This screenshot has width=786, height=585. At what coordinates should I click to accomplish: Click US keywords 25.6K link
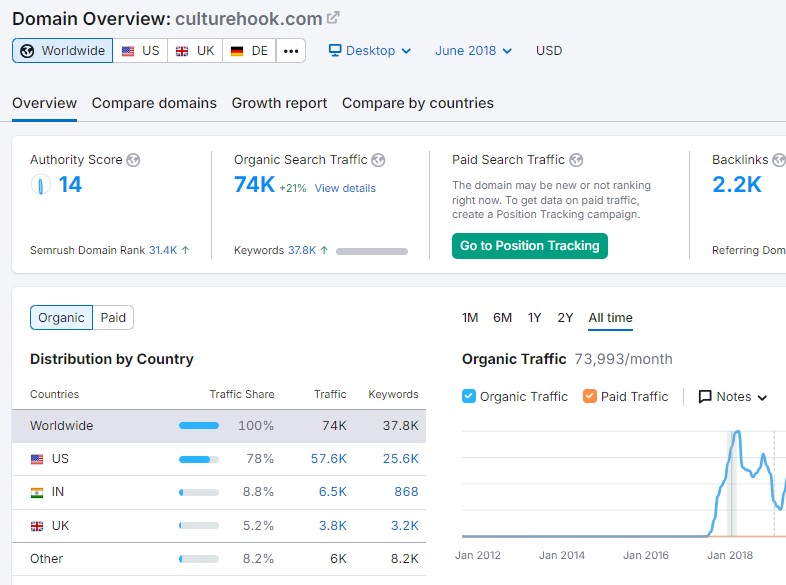pyautogui.click(x=401, y=459)
